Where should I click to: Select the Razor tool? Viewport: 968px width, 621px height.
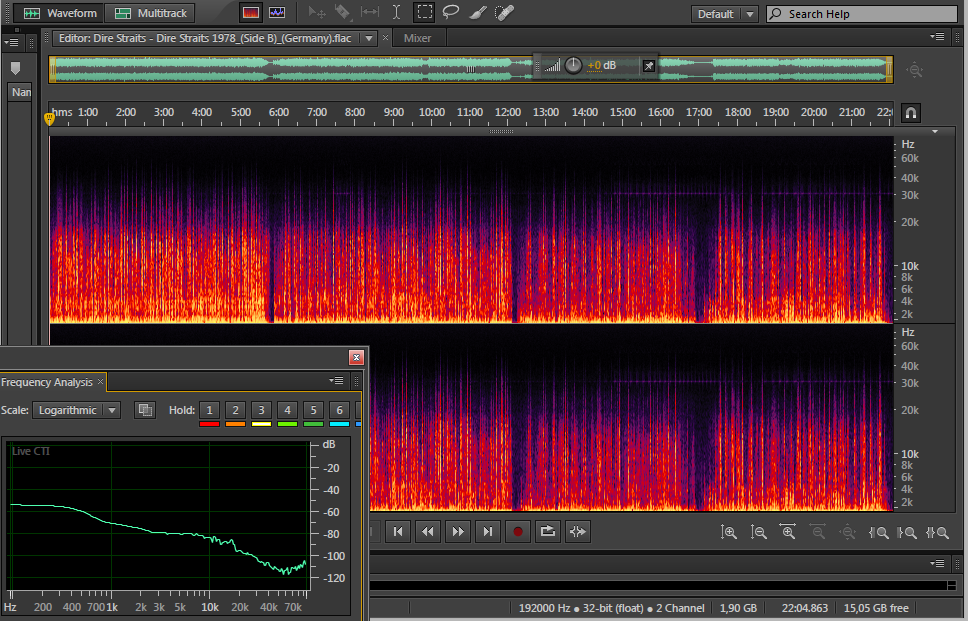[x=343, y=12]
